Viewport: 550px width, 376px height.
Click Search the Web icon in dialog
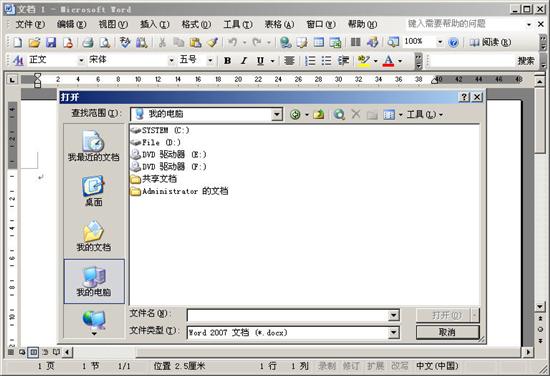click(x=339, y=114)
